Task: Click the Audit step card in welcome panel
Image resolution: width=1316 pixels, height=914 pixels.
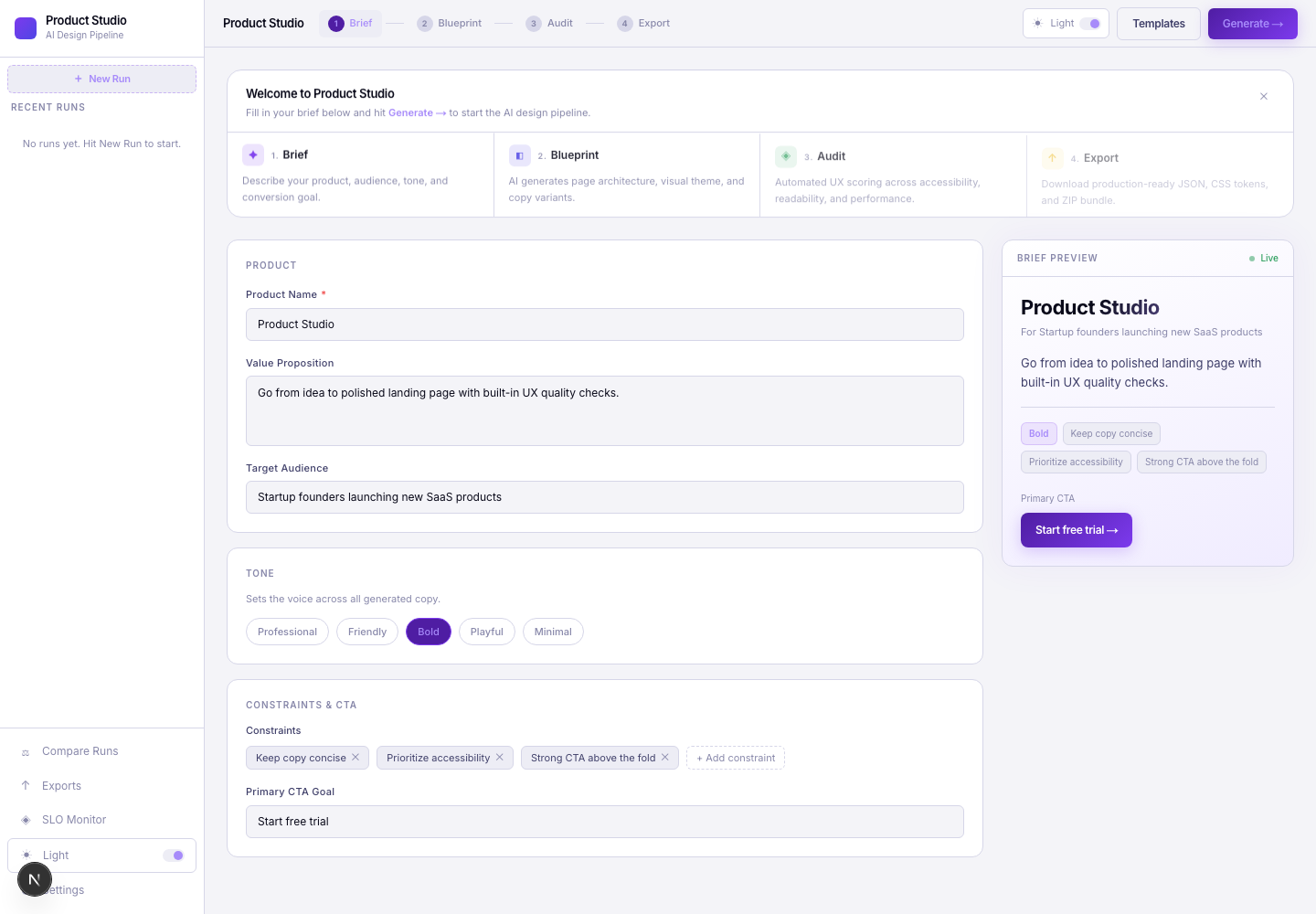Action: pos(893,175)
